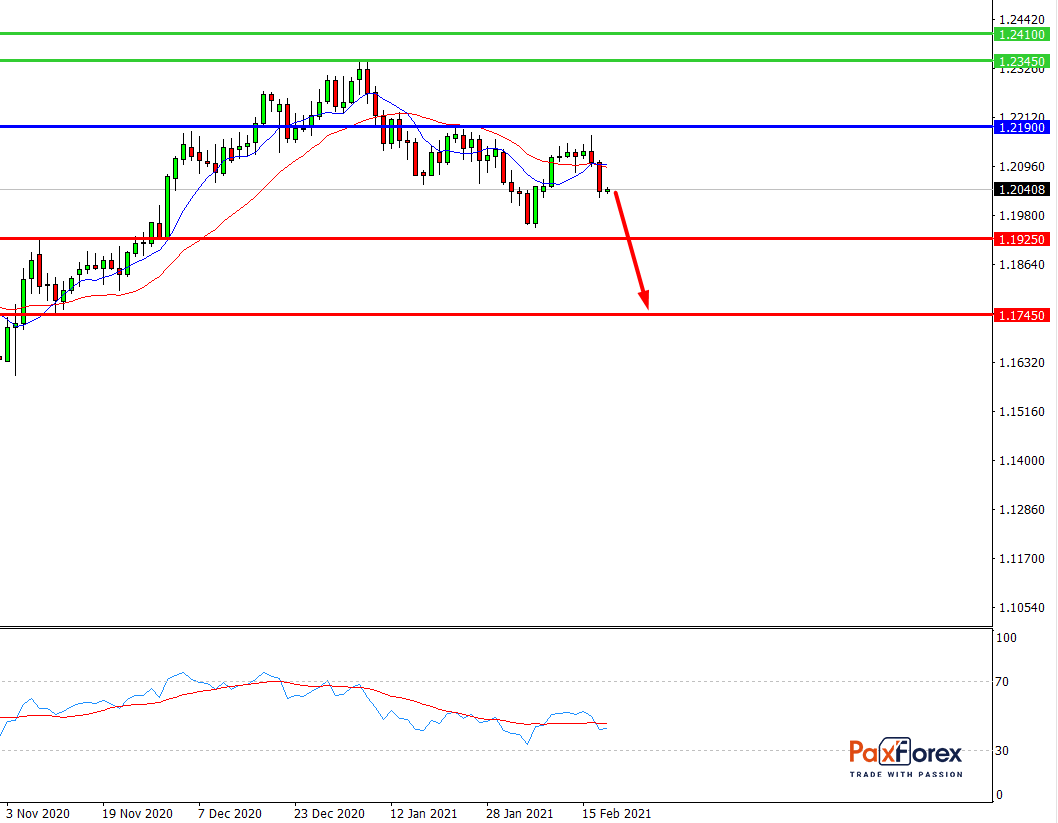Click the RSI 0 scale value

999,795
